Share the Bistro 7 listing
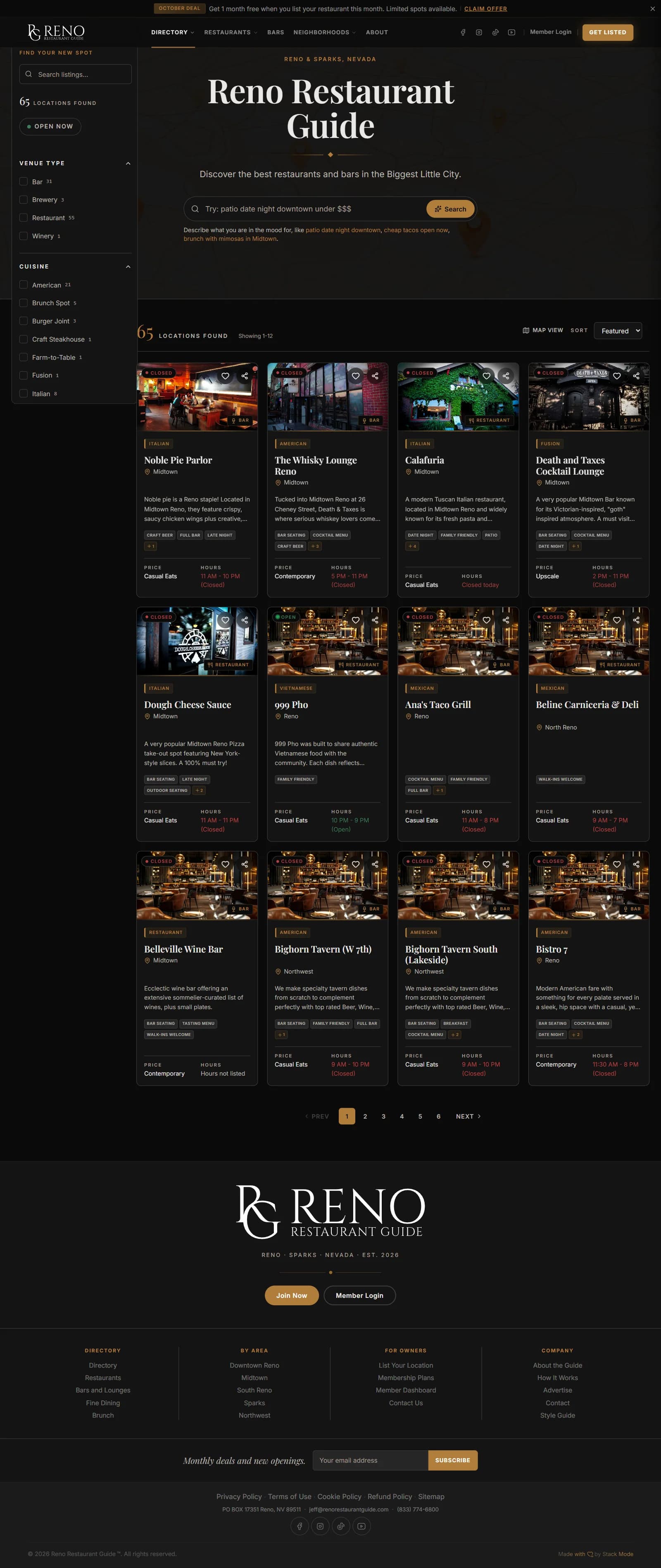This screenshot has height=1568, width=661. click(x=636, y=865)
